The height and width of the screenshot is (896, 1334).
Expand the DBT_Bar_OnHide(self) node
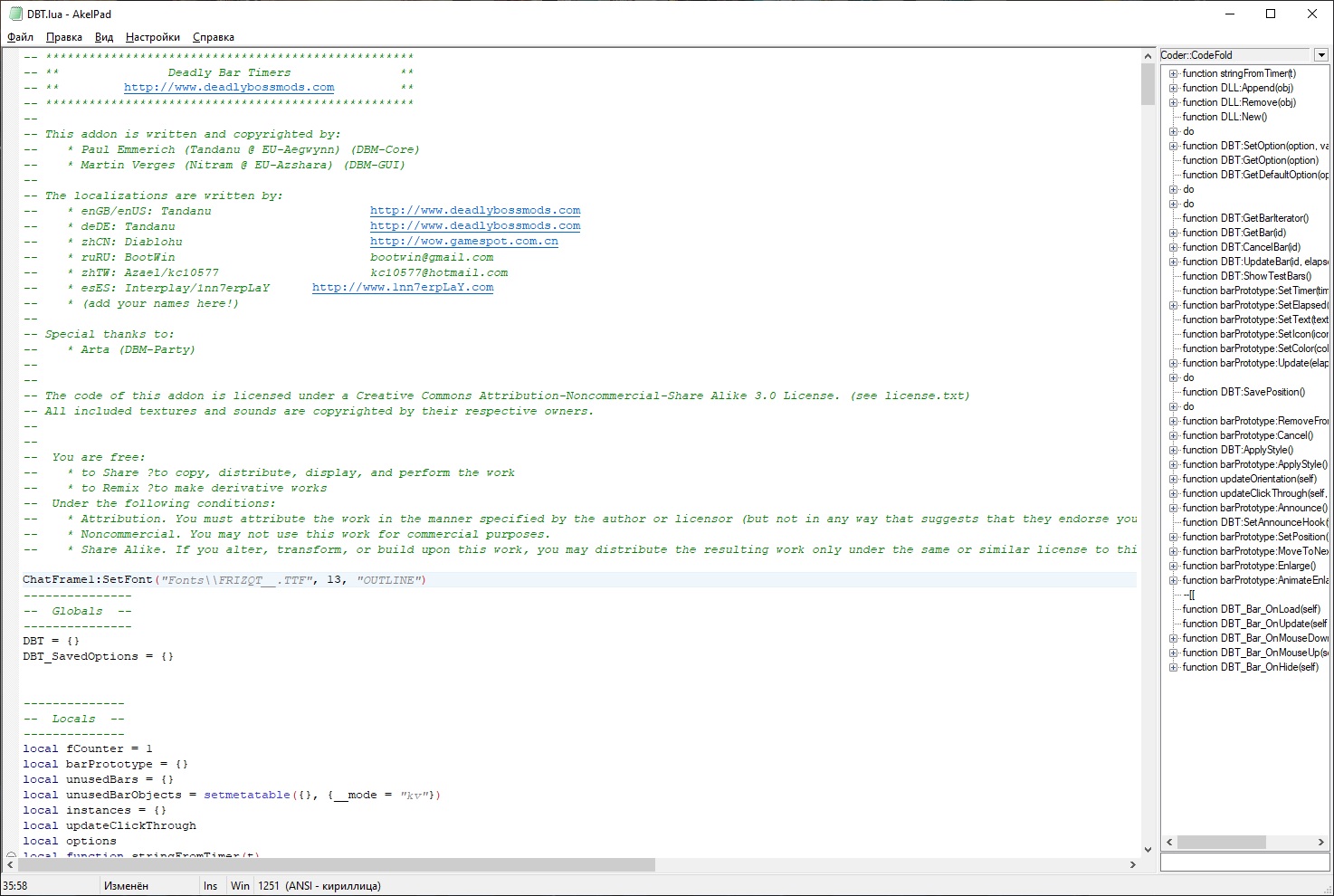pyautogui.click(x=1173, y=668)
